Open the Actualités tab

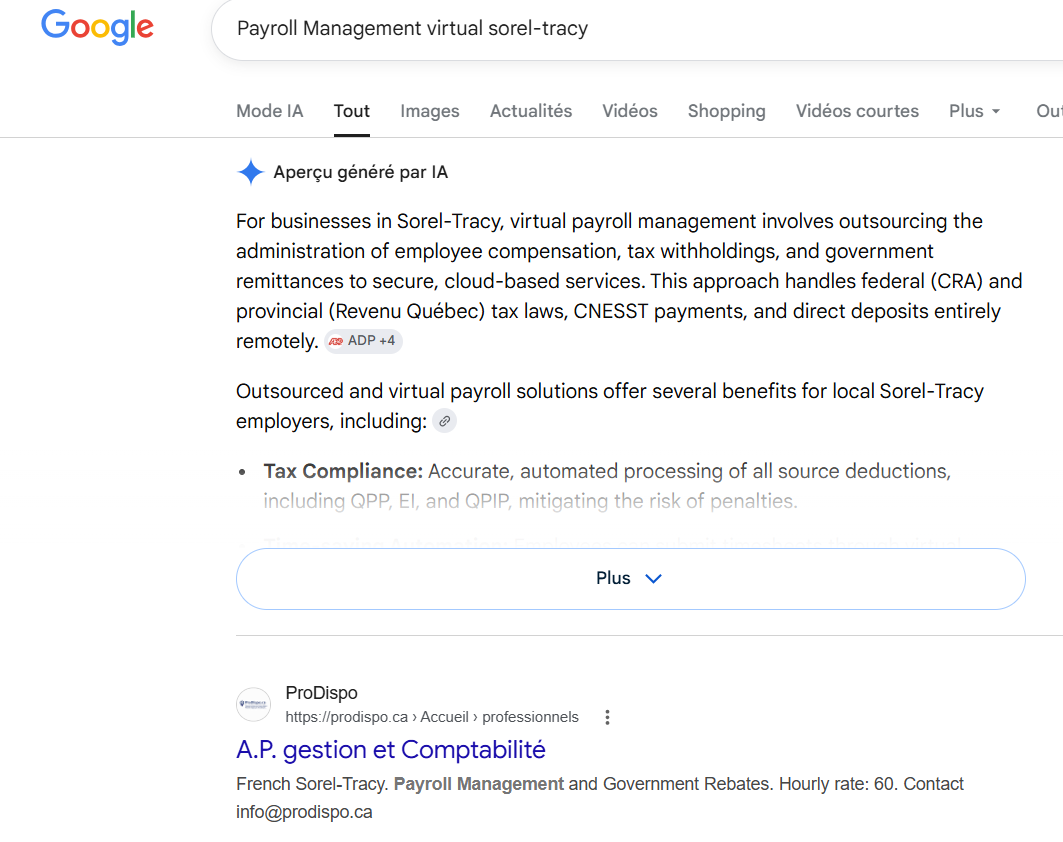pyautogui.click(x=531, y=111)
